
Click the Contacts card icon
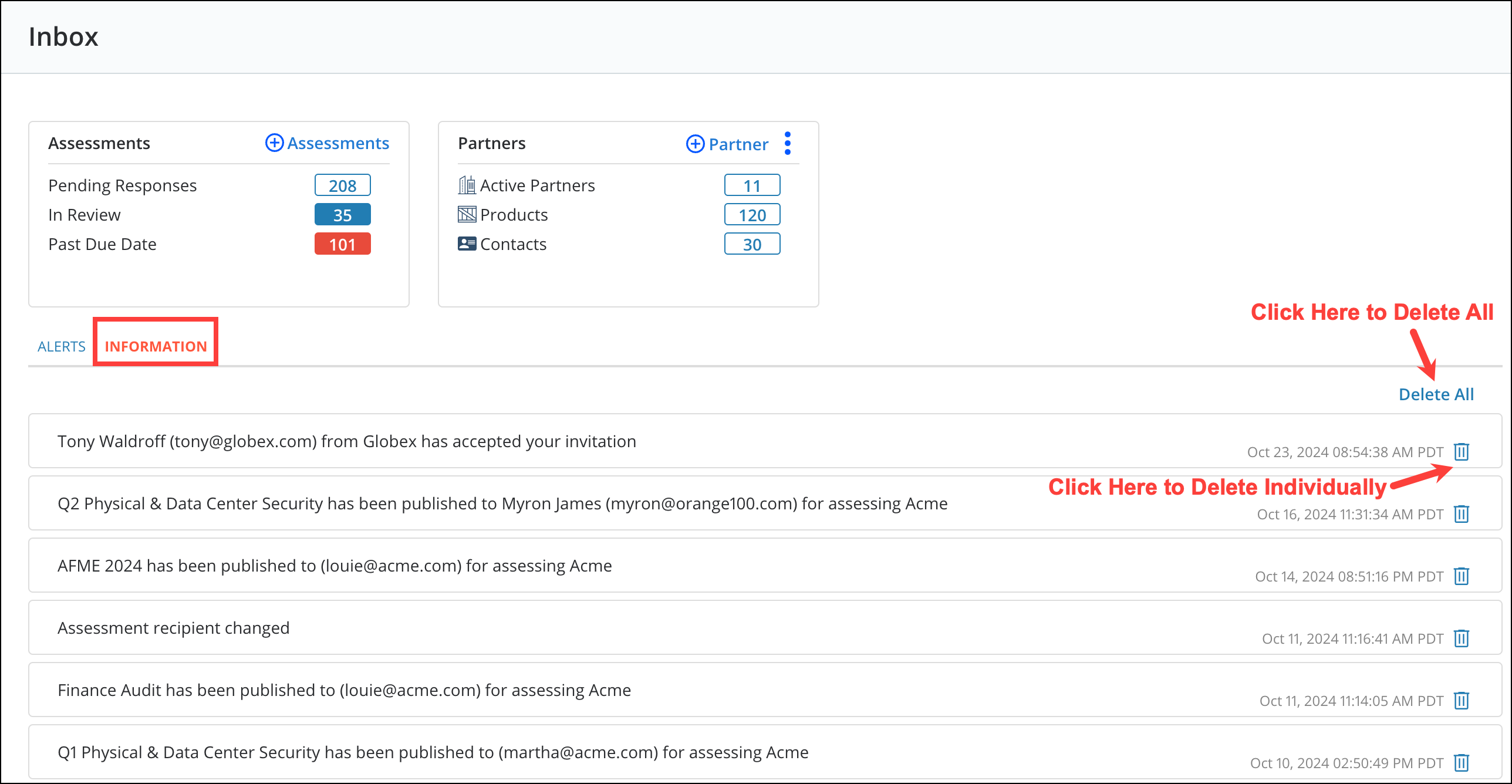[467, 244]
